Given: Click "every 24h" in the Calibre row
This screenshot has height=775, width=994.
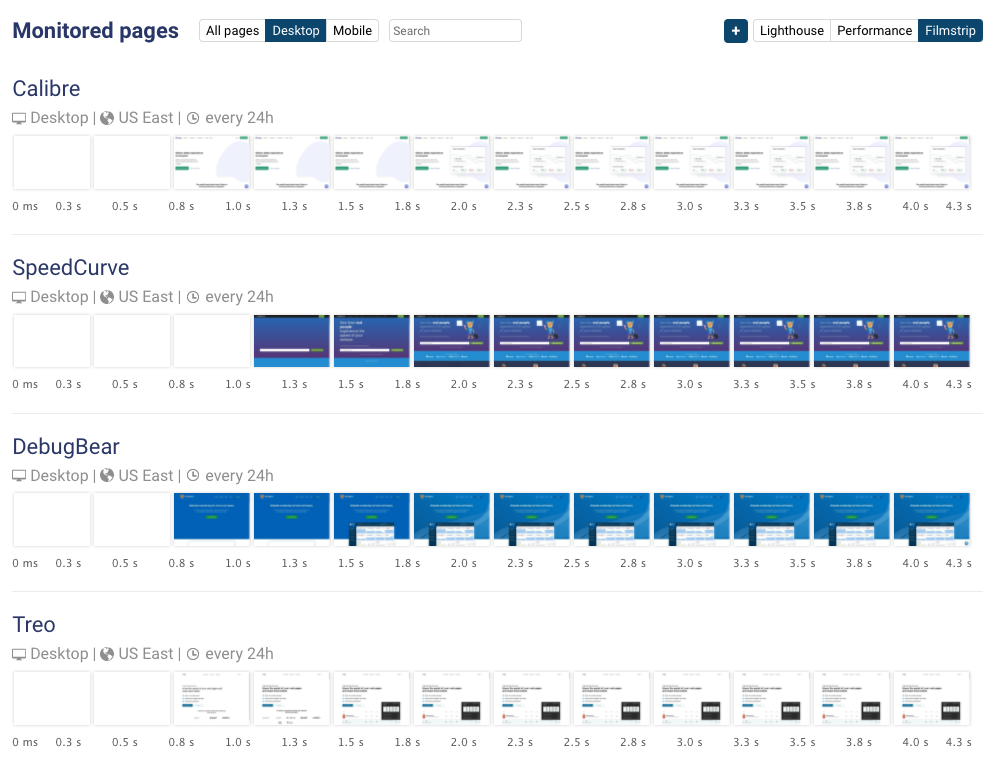Looking at the screenshot, I should coord(239,118).
